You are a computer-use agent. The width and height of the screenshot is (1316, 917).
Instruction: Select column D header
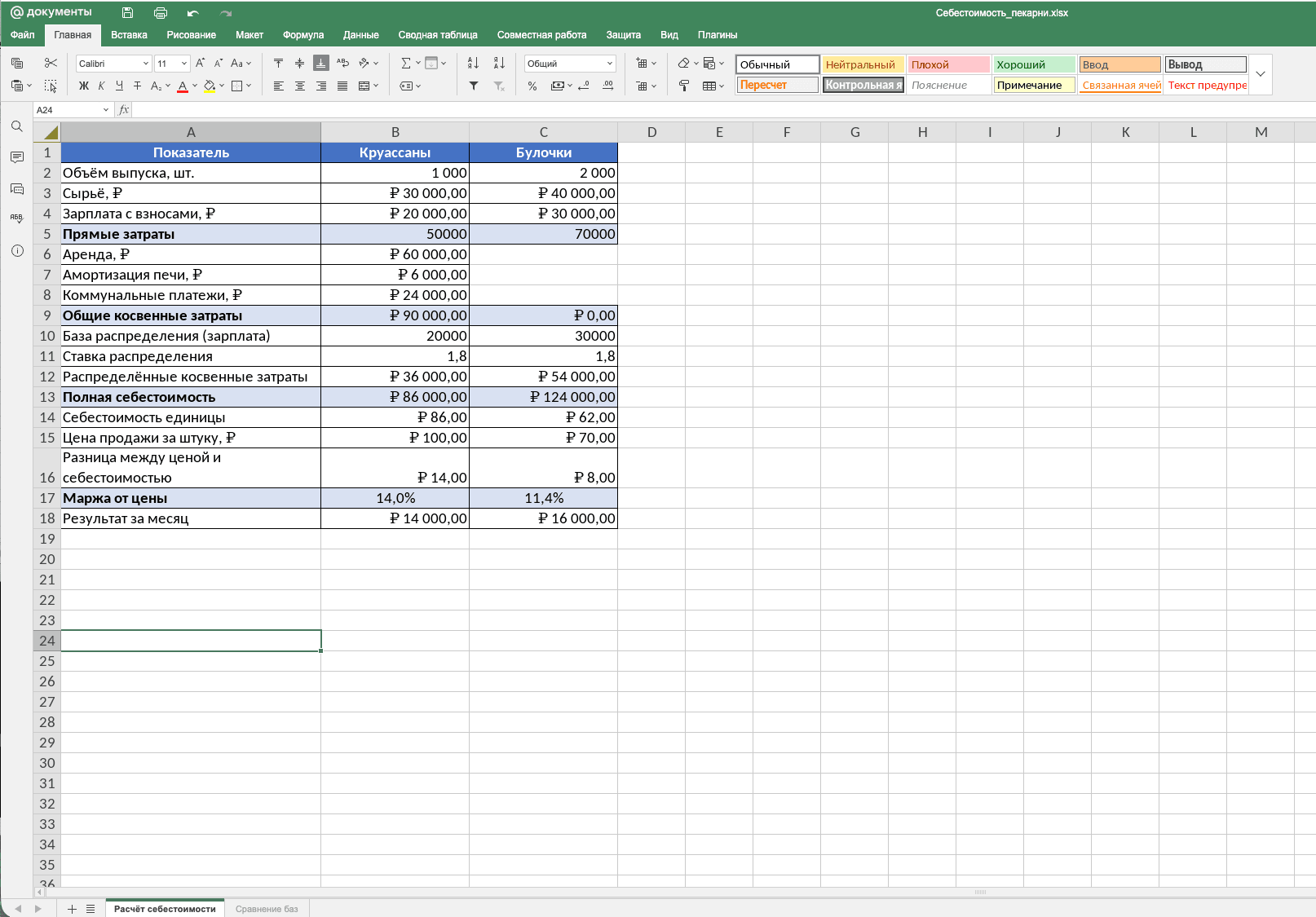tap(651, 132)
